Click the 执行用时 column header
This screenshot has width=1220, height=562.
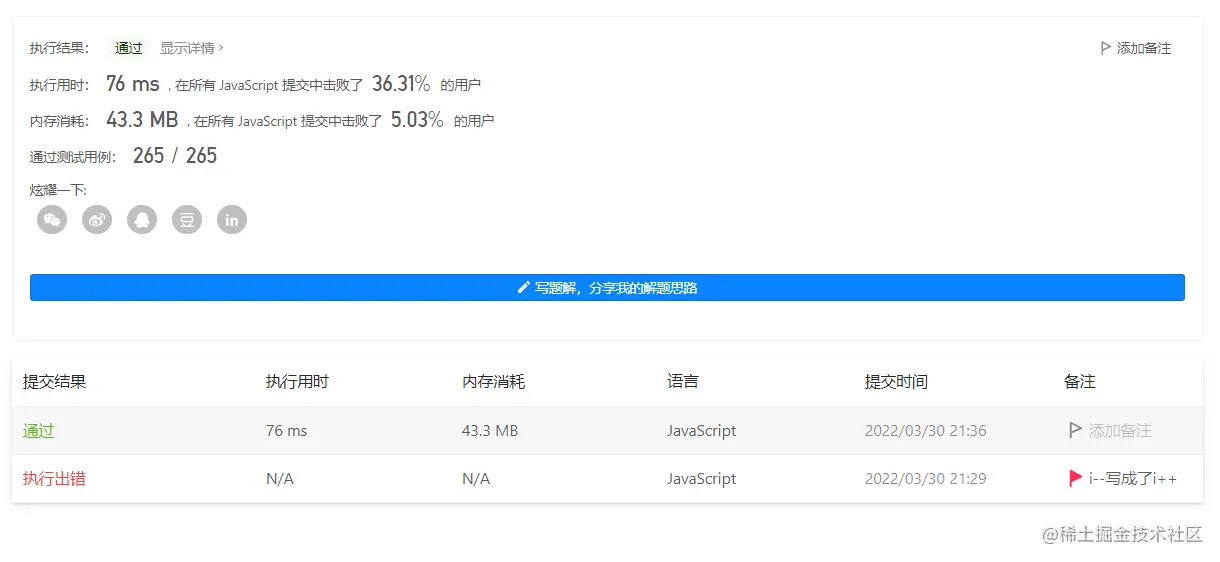tap(297, 381)
